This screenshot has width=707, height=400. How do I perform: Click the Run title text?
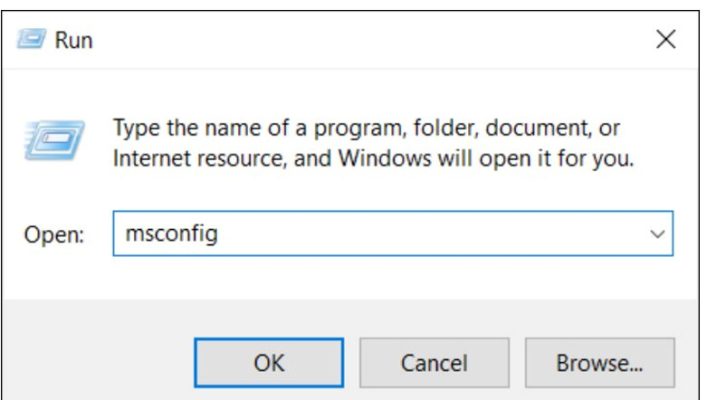(74, 40)
